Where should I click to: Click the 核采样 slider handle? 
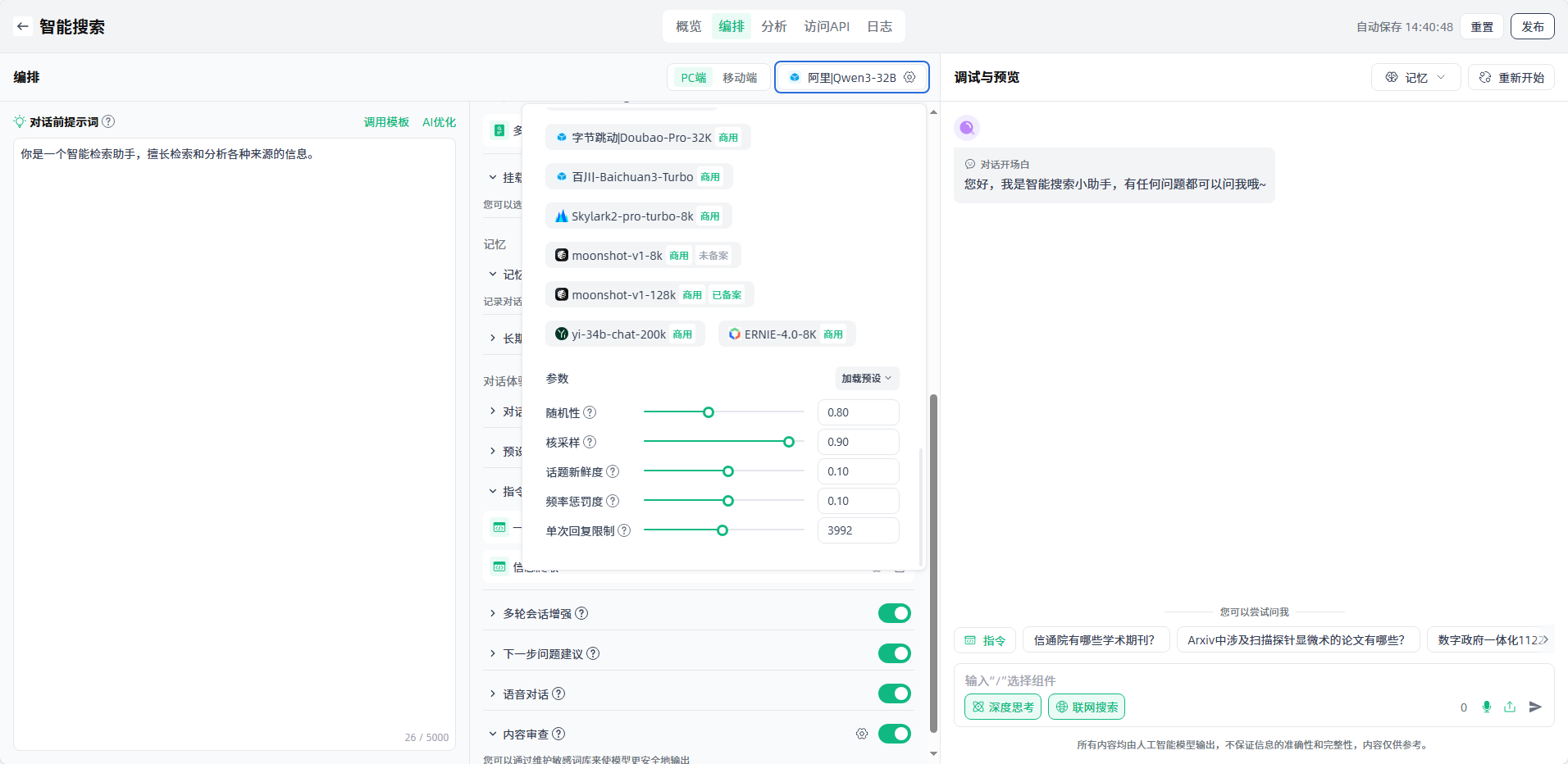tap(789, 442)
